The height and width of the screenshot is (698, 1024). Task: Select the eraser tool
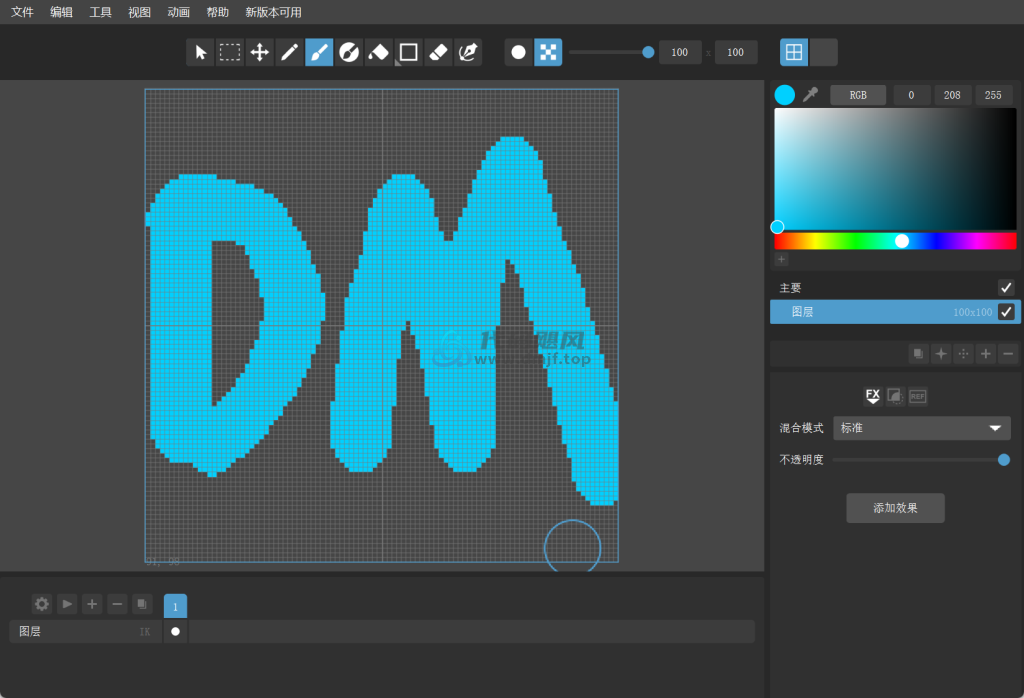(438, 52)
